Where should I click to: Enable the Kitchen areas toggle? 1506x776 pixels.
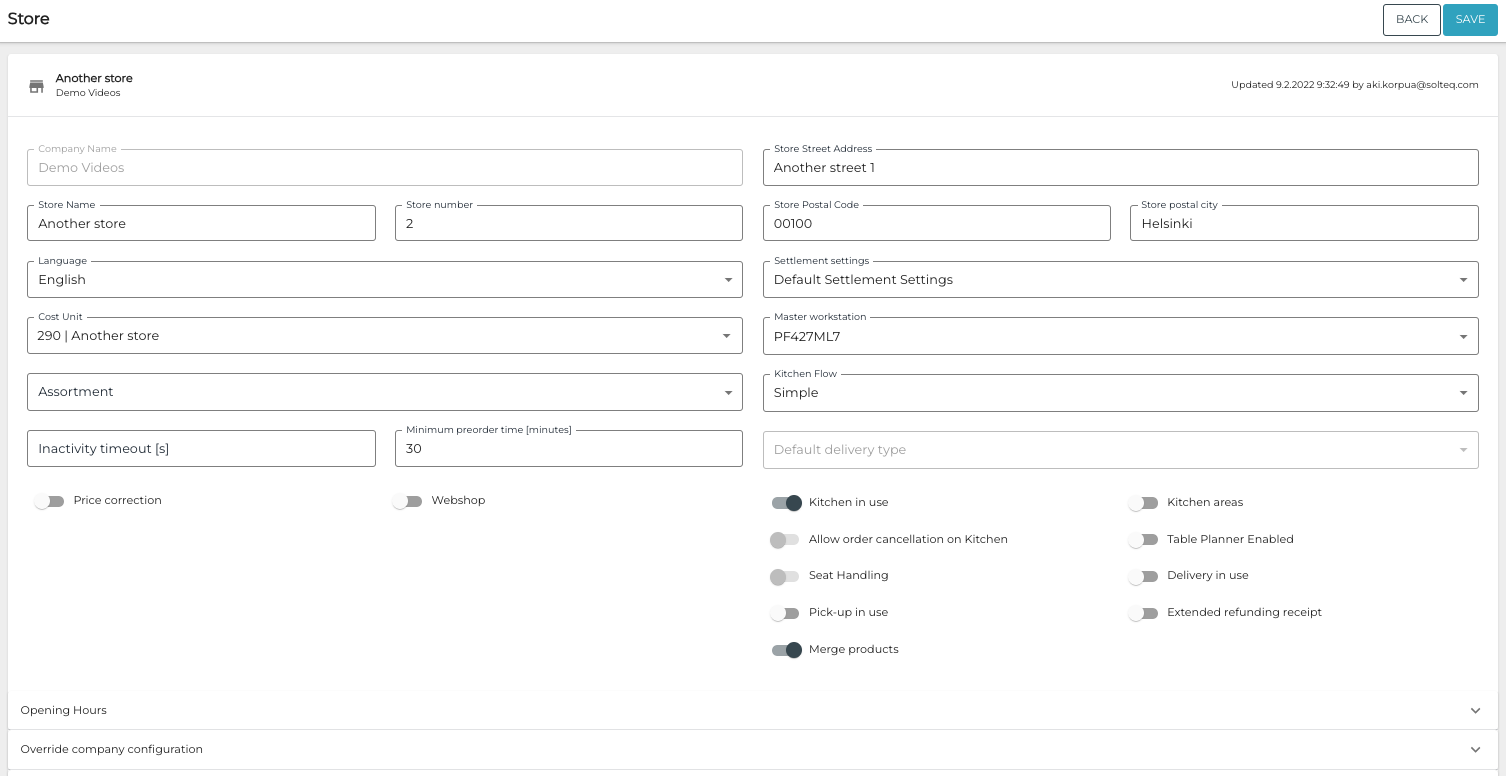pyautogui.click(x=1144, y=503)
